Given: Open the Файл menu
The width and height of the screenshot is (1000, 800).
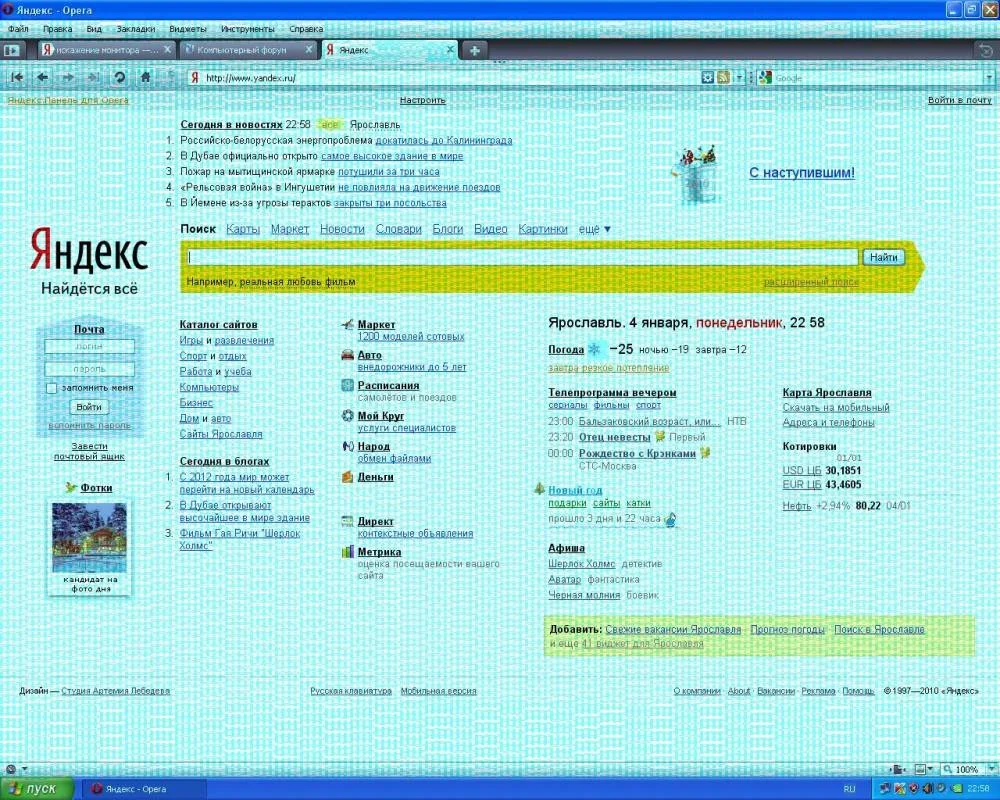Looking at the screenshot, I should (18, 29).
